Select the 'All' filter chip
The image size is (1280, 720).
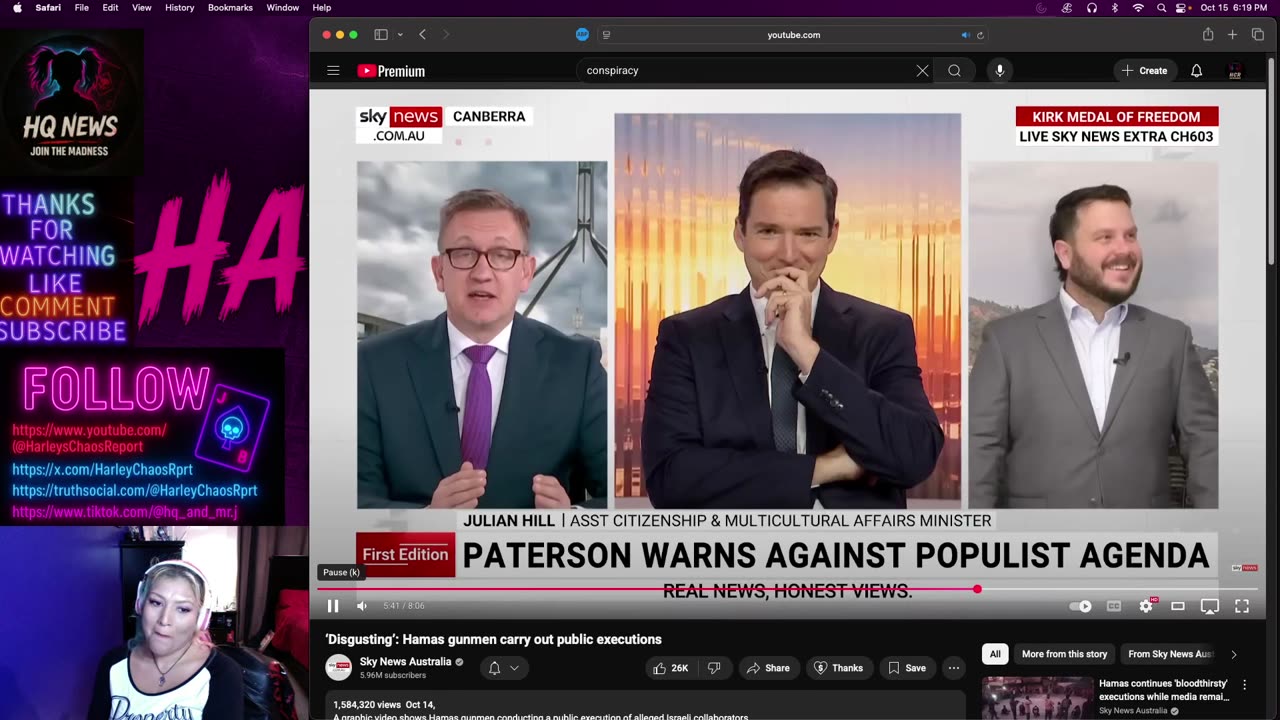pos(995,654)
